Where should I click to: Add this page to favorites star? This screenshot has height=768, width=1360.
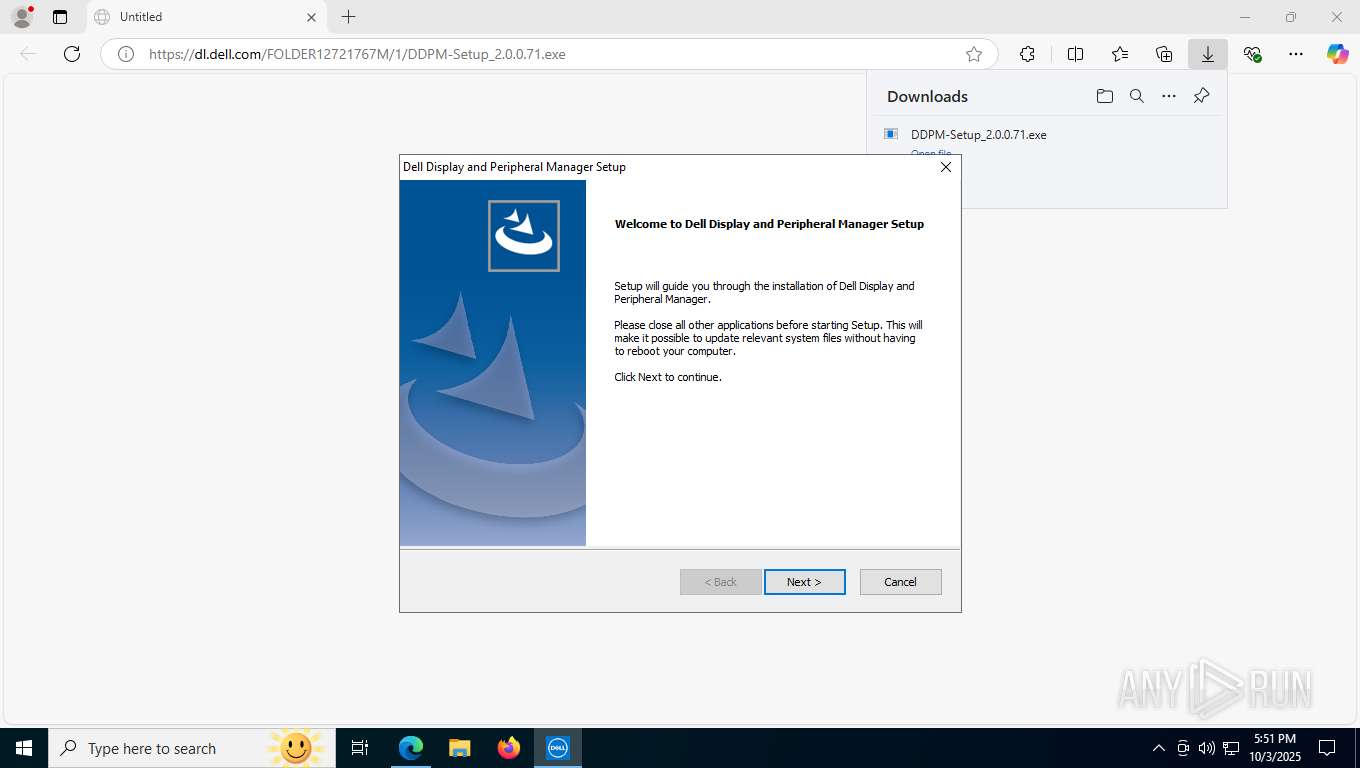973,54
